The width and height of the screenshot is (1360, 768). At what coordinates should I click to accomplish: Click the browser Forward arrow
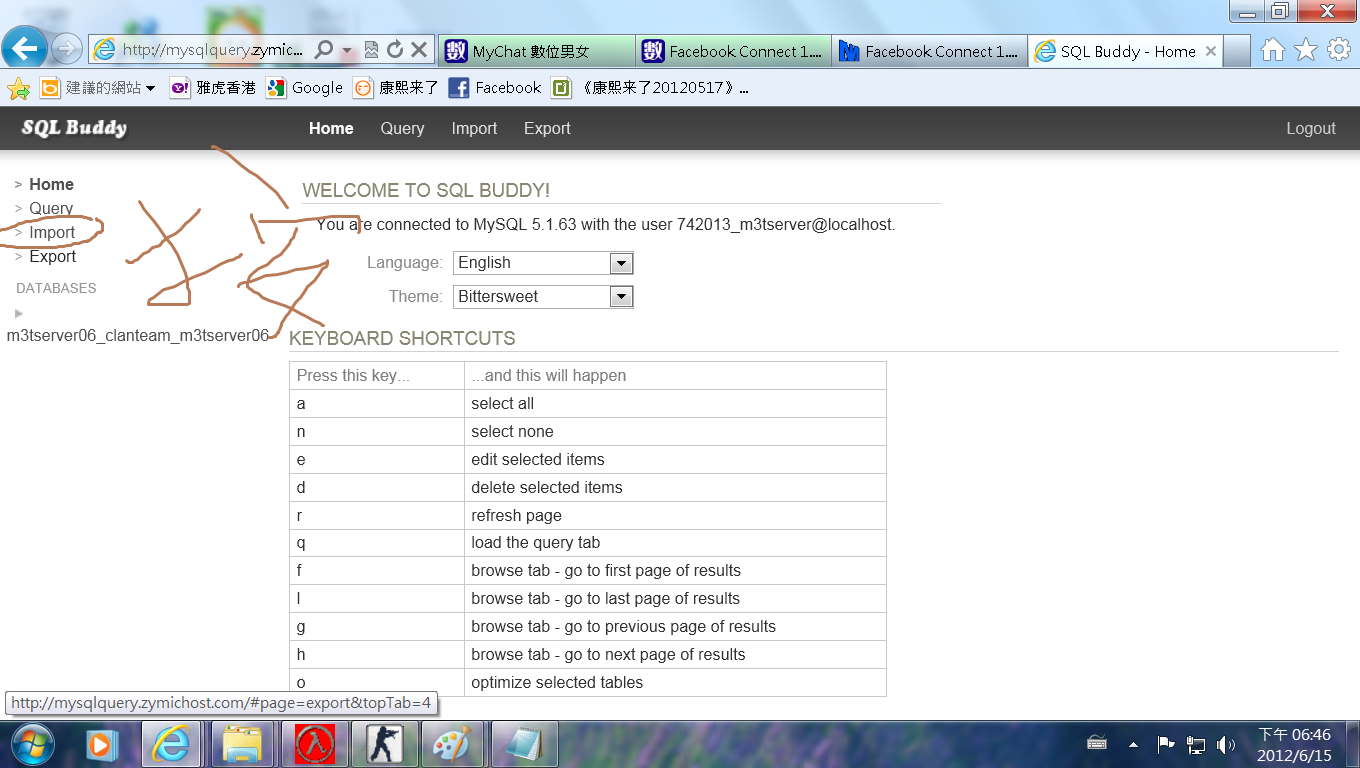pos(66,48)
